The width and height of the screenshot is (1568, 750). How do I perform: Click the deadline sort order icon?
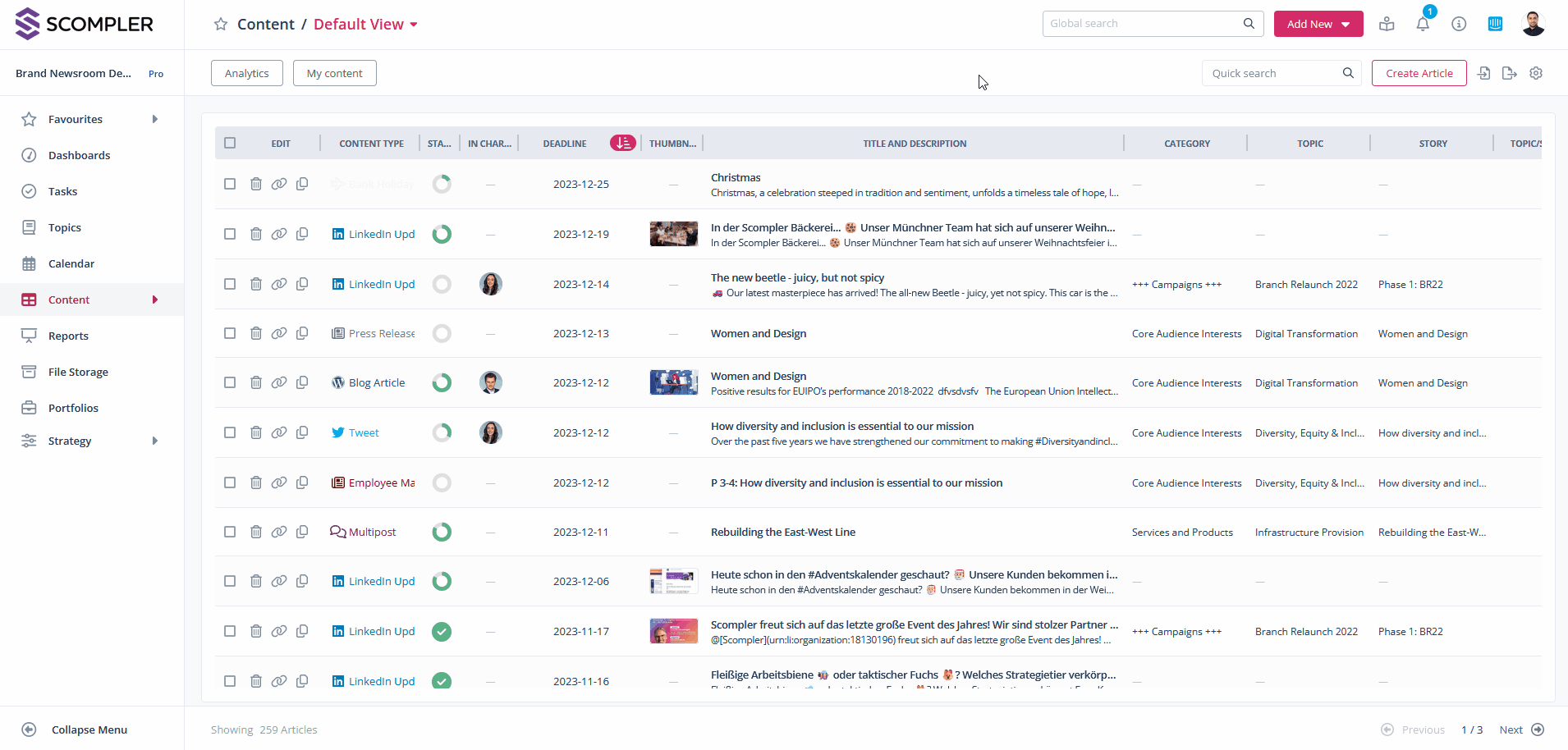pos(623,143)
